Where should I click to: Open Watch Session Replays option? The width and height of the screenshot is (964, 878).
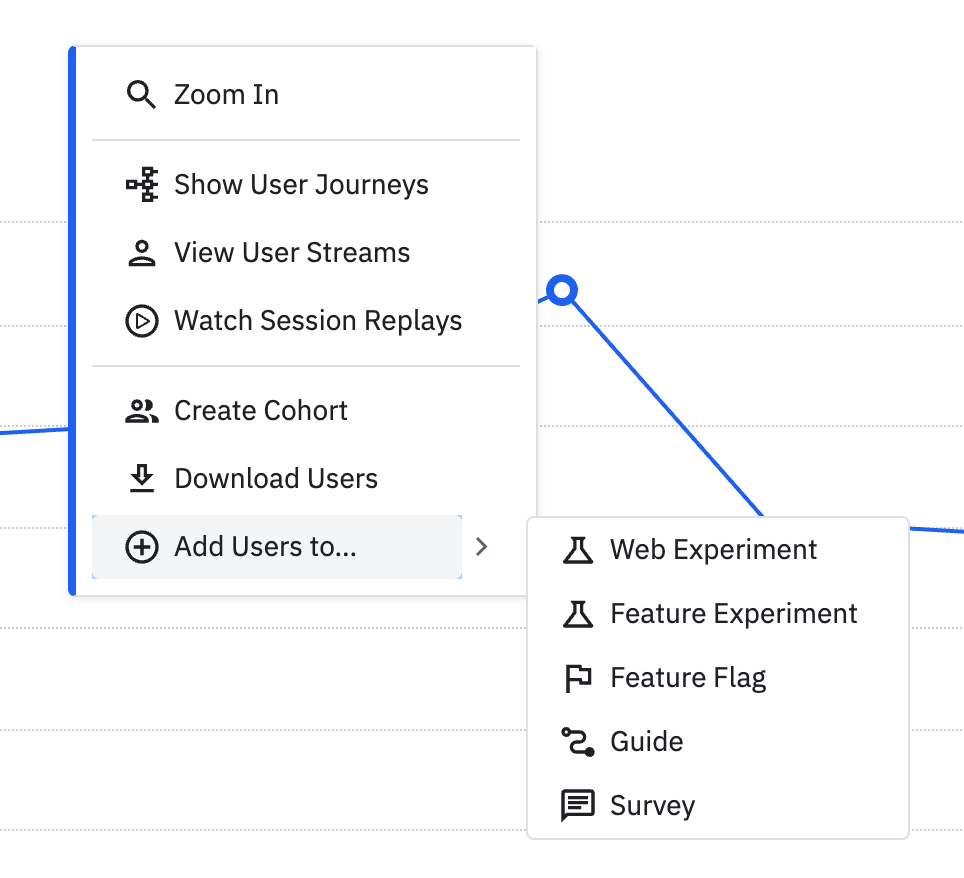[x=318, y=321]
